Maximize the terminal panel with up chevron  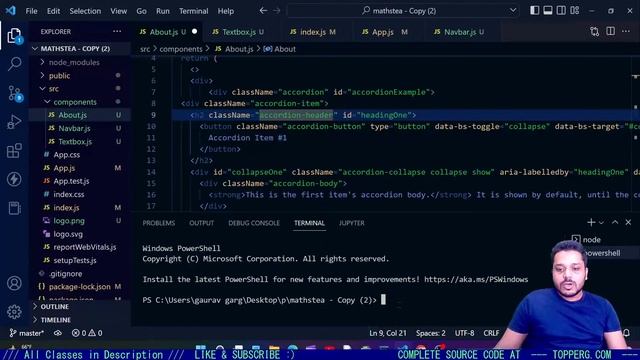point(615,222)
